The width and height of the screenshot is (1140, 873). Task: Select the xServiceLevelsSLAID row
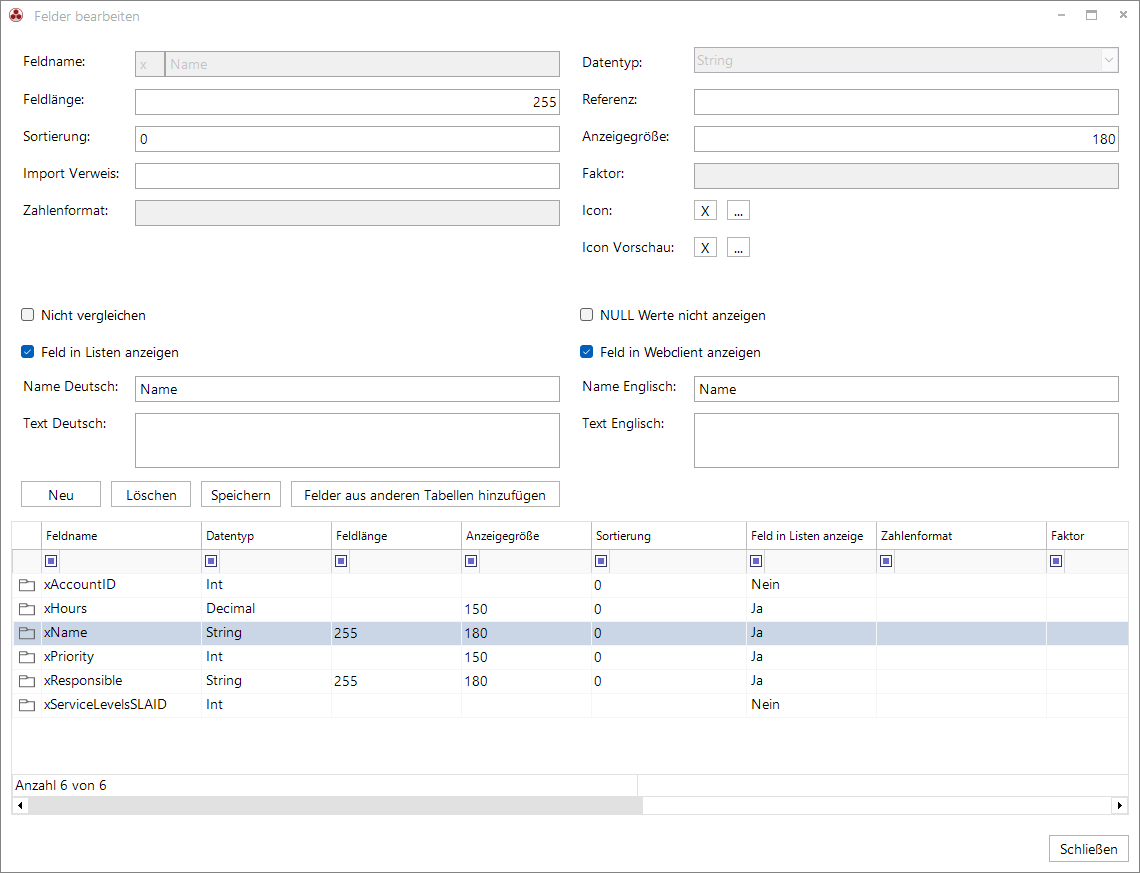(x=570, y=705)
